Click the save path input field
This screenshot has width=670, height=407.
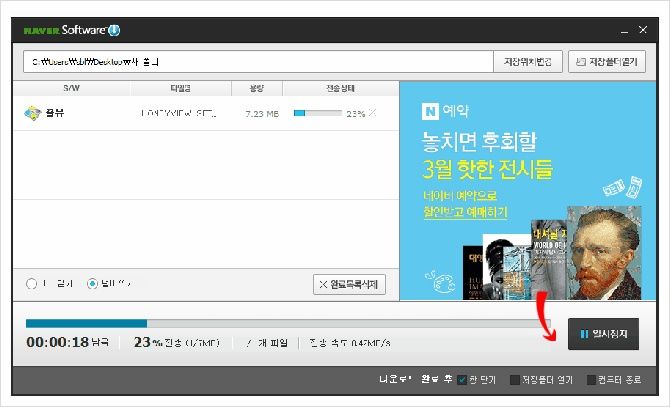pos(258,62)
